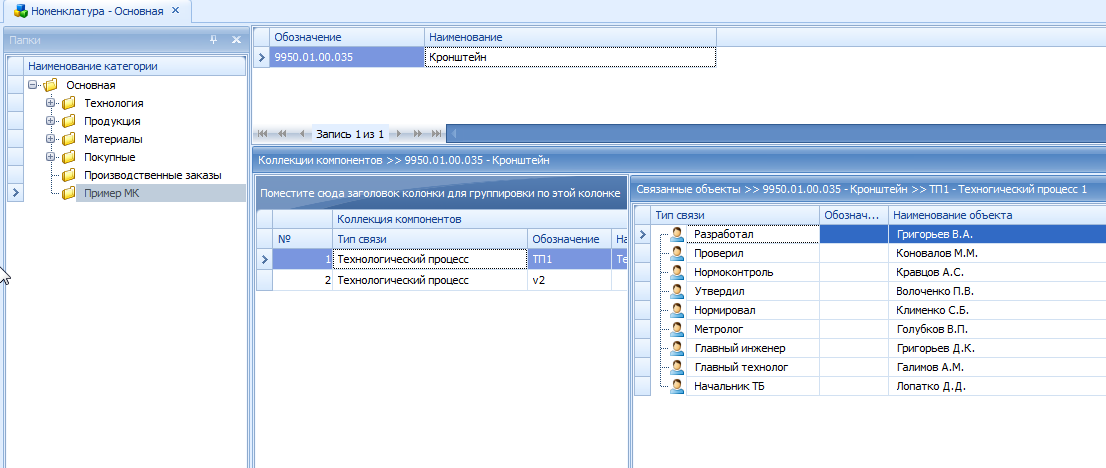Select the v2 designation cell
The image size is (1106, 468).
[569, 280]
